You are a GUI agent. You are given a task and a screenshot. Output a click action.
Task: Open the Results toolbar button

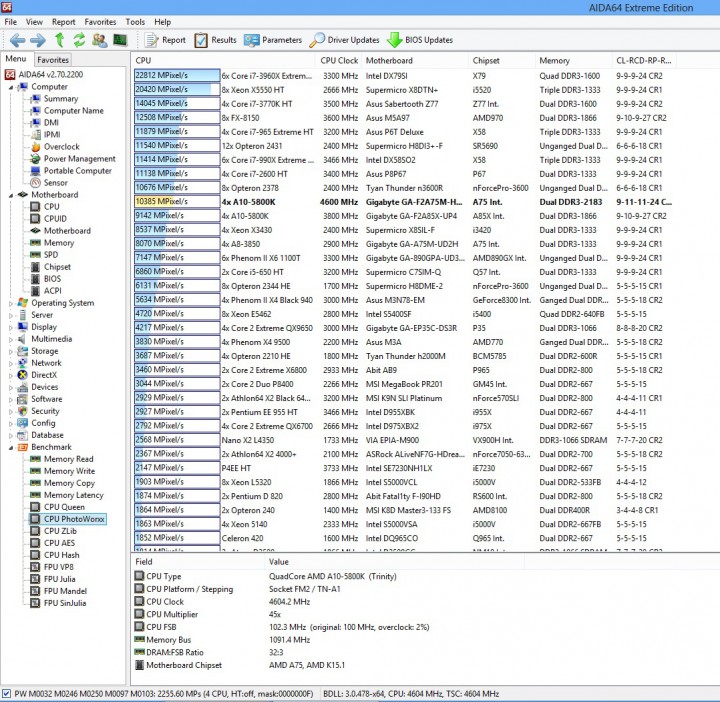215,40
